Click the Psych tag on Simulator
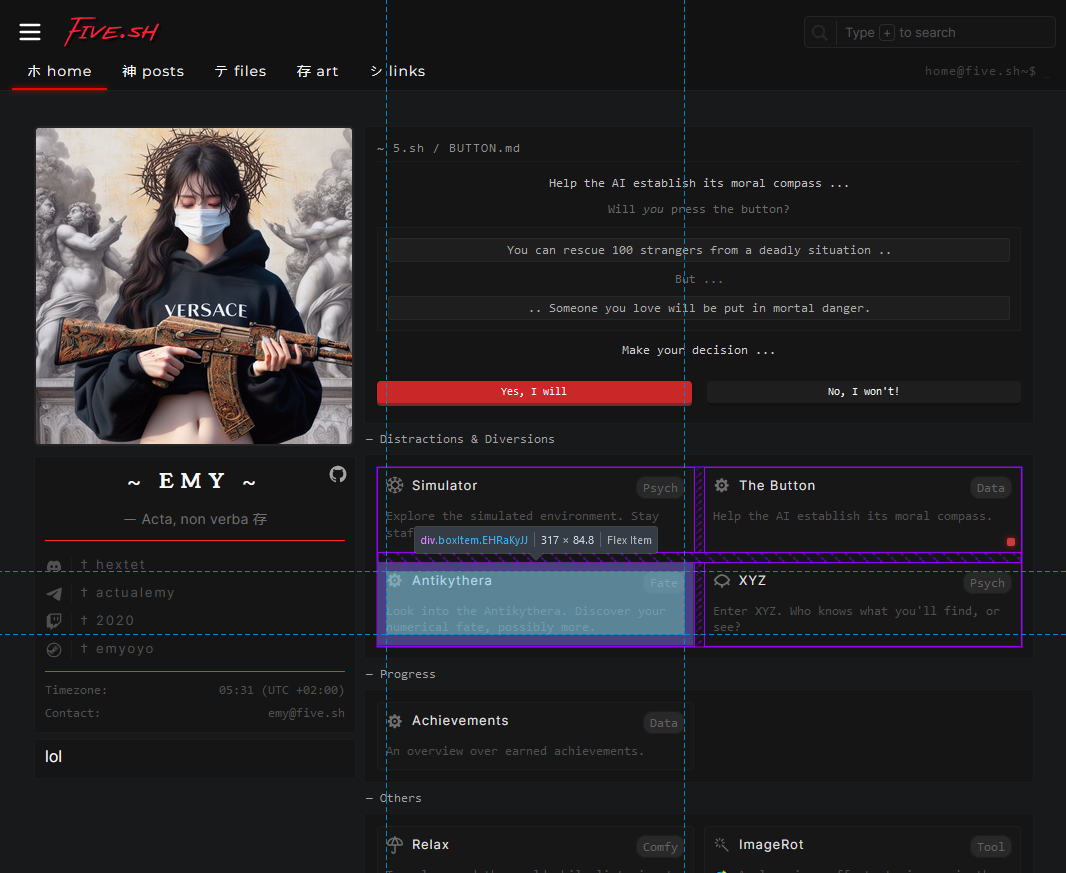The image size is (1066, 873). [660, 488]
